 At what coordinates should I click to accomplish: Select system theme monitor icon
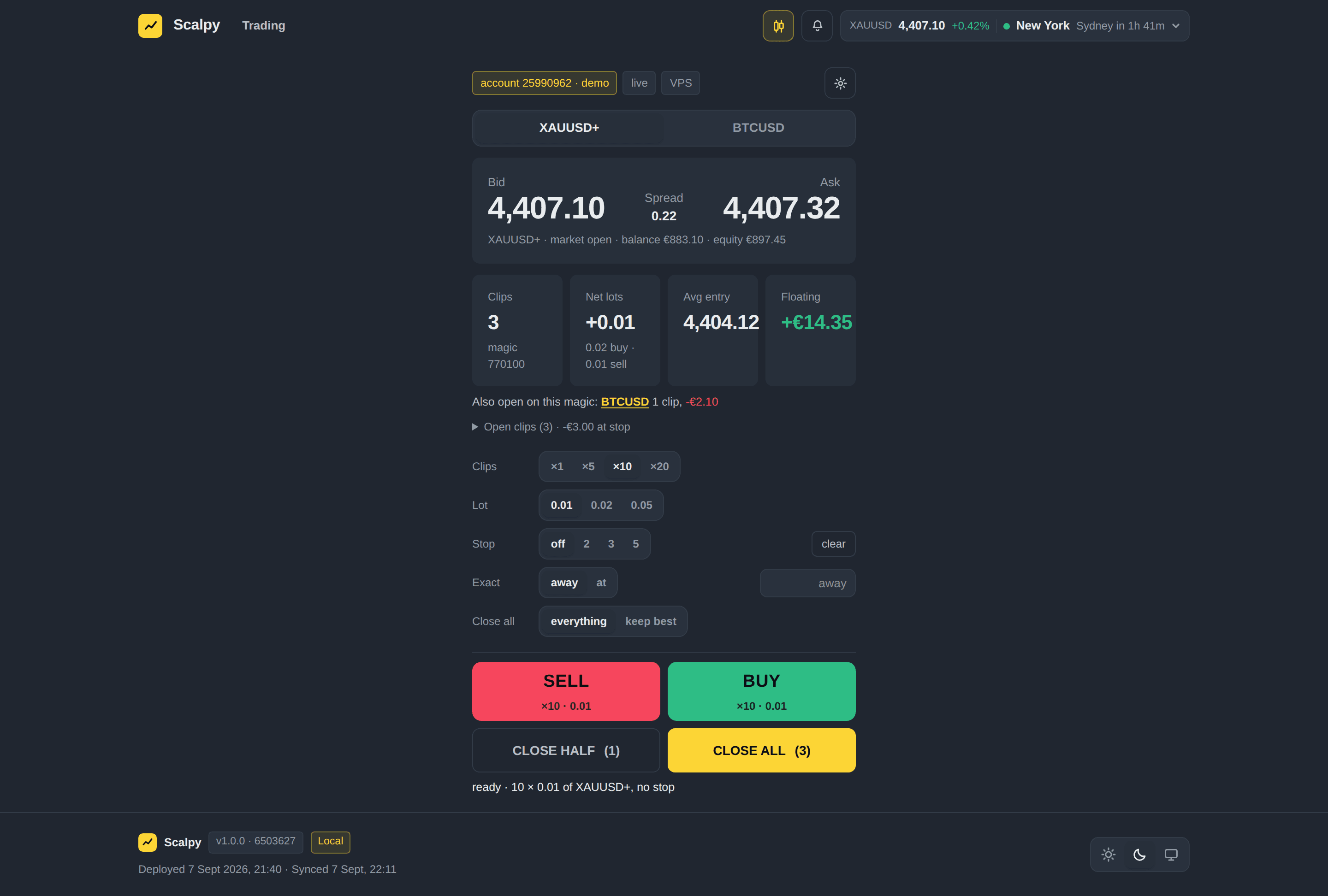[x=1170, y=855]
